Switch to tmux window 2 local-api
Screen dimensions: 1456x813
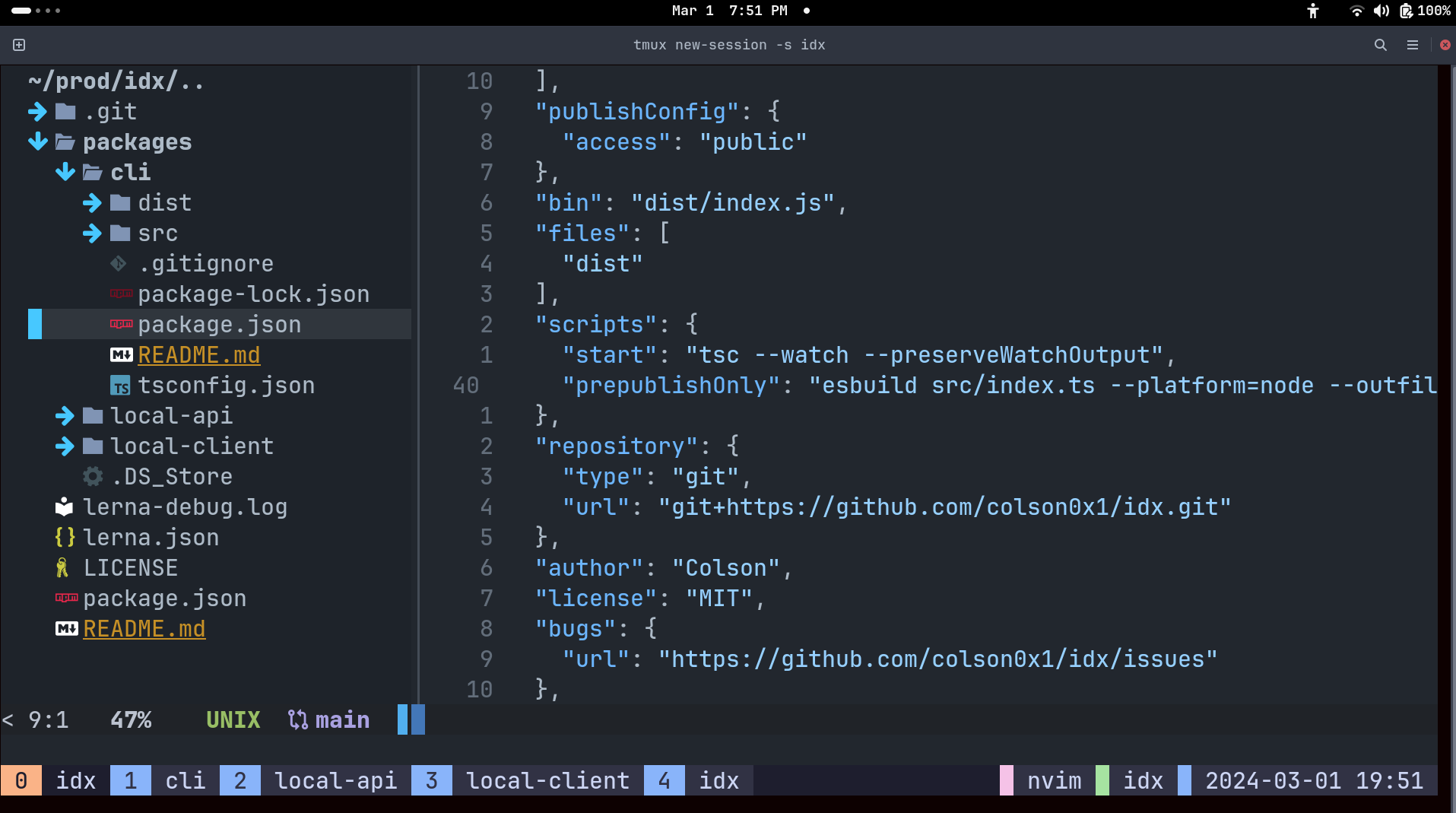[x=316, y=780]
